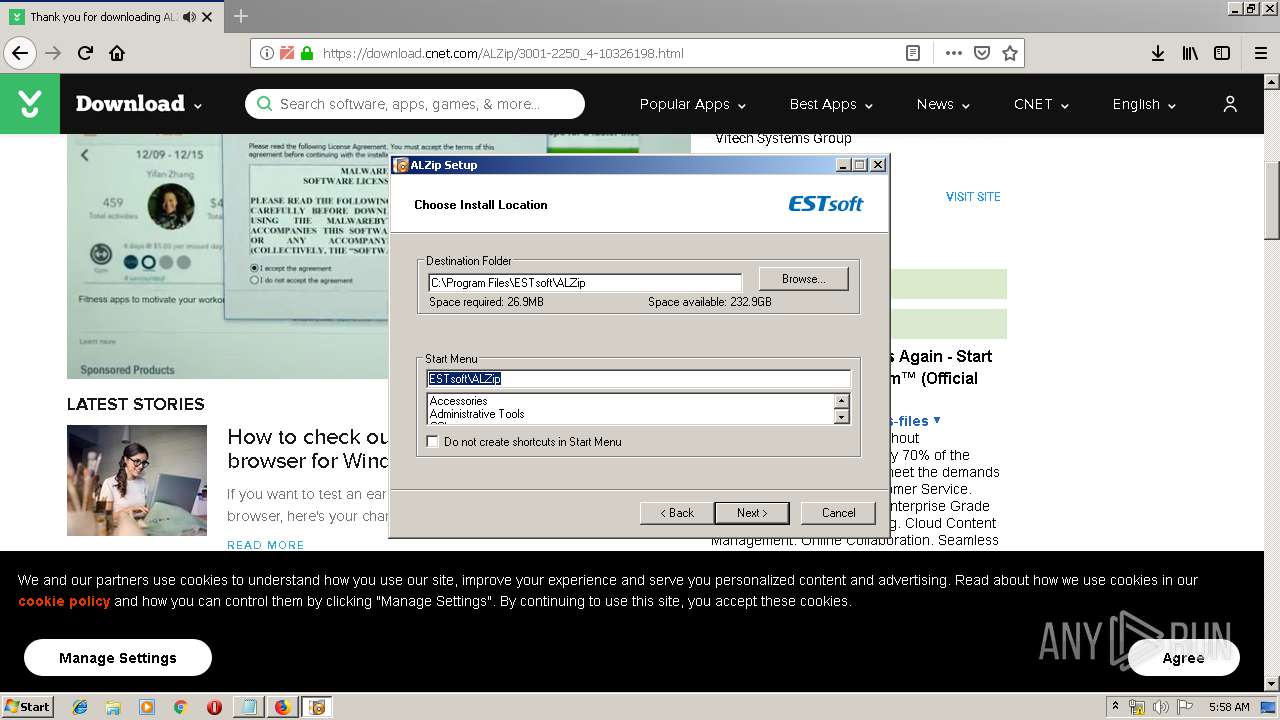Agree to the cookie notice

[x=1184, y=658]
